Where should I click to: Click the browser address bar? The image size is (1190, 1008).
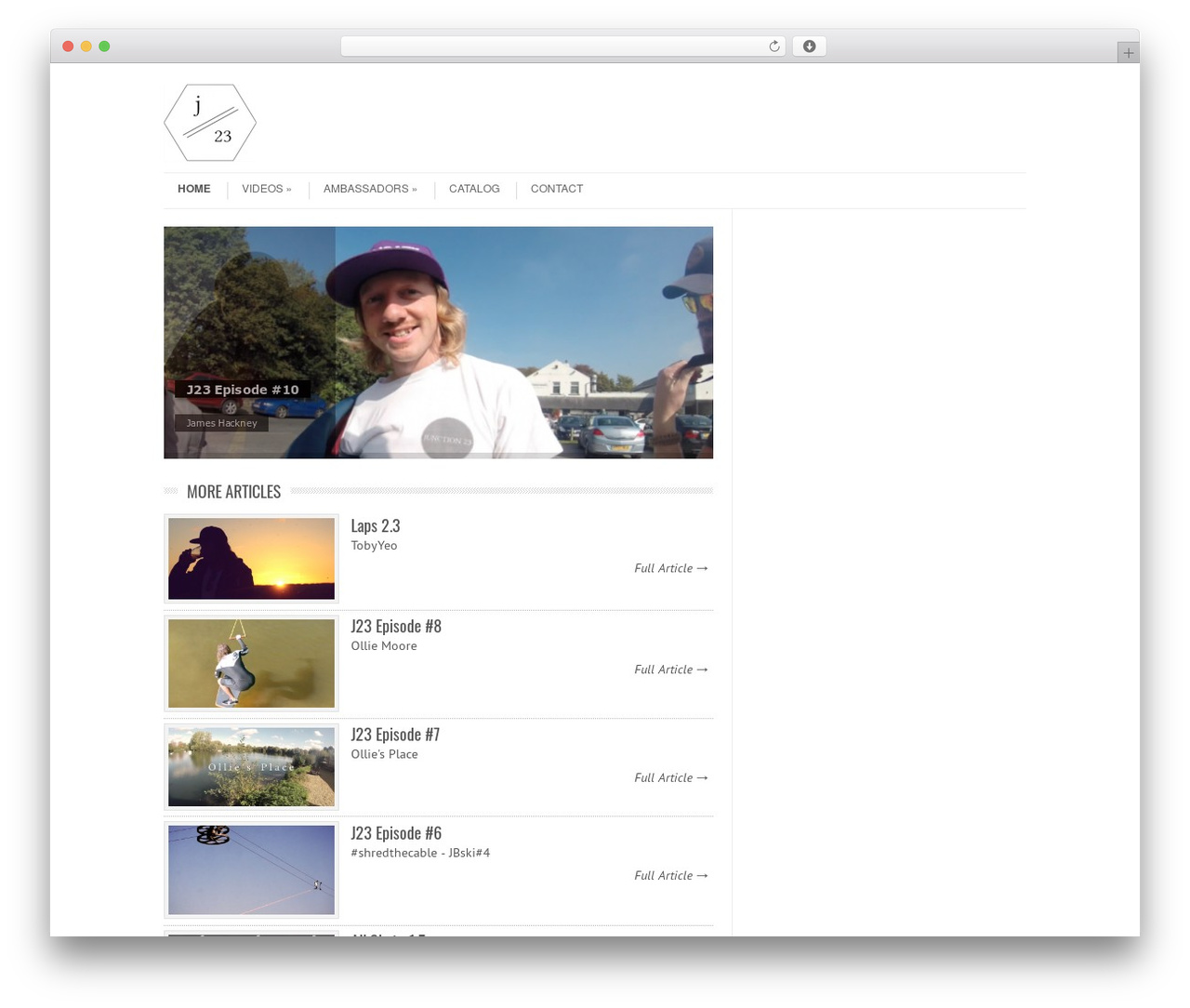pyautogui.click(x=562, y=46)
